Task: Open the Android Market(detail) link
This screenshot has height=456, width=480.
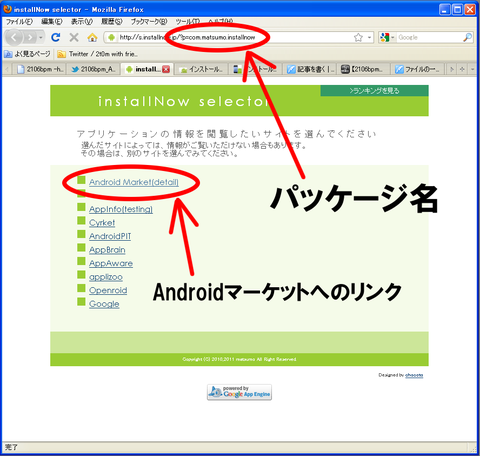Action: click(x=134, y=182)
